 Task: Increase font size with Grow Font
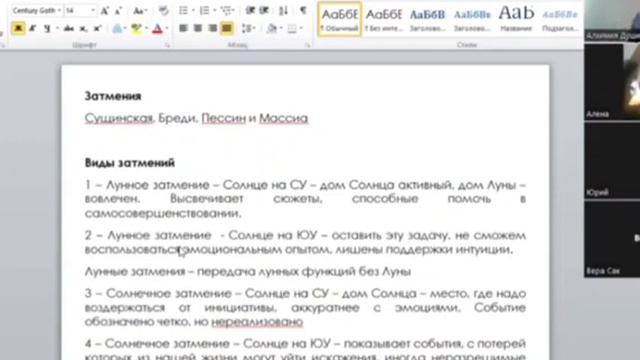105,11
